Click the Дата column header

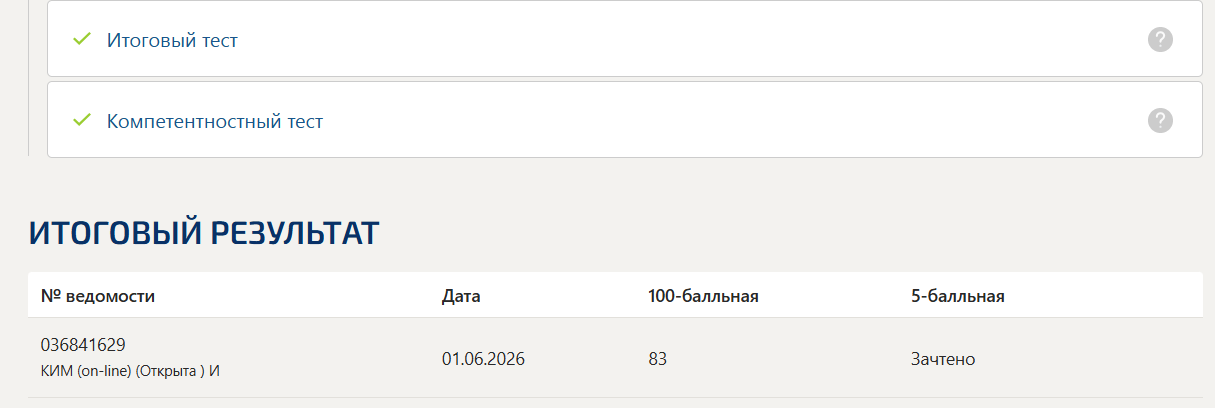click(x=461, y=296)
